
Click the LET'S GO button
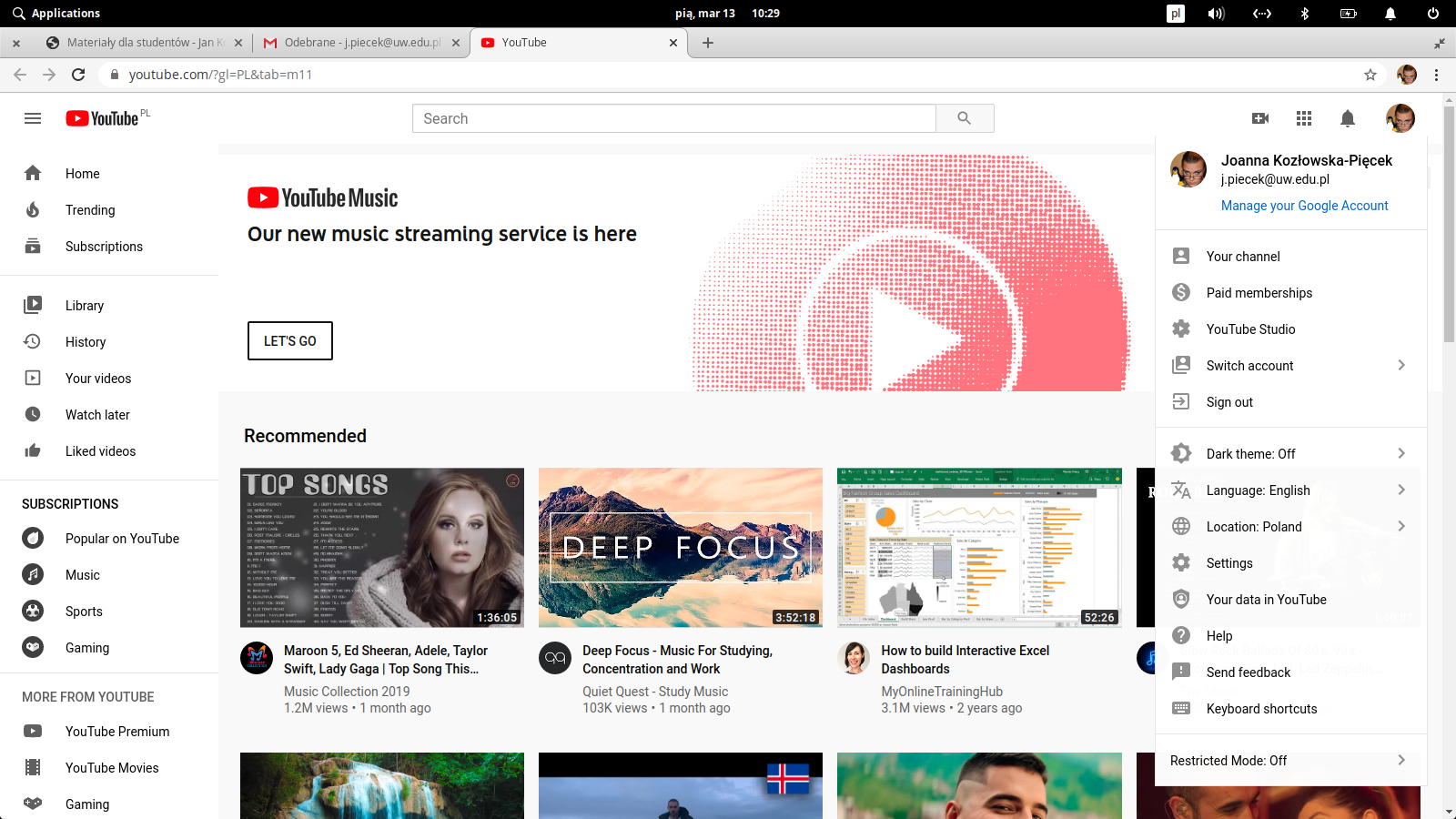[x=290, y=340]
